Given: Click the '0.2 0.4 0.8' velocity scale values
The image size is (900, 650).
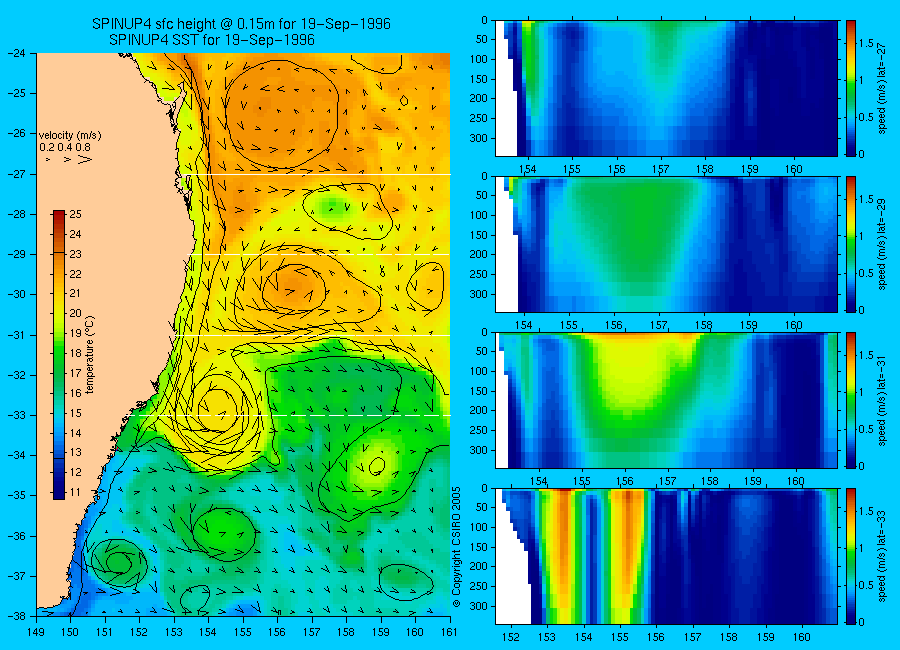Looking at the screenshot, I should coord(65,148).
